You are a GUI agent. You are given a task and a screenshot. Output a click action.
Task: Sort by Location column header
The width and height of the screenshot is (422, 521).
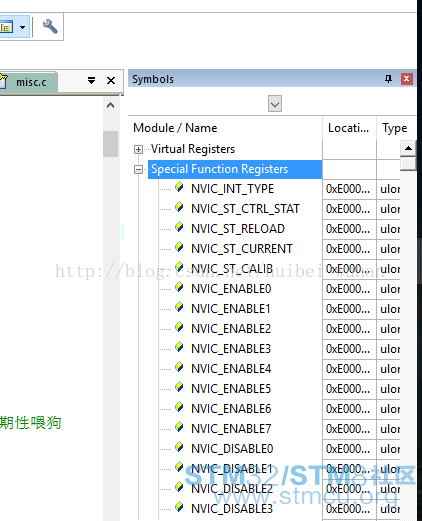point(349,128)
